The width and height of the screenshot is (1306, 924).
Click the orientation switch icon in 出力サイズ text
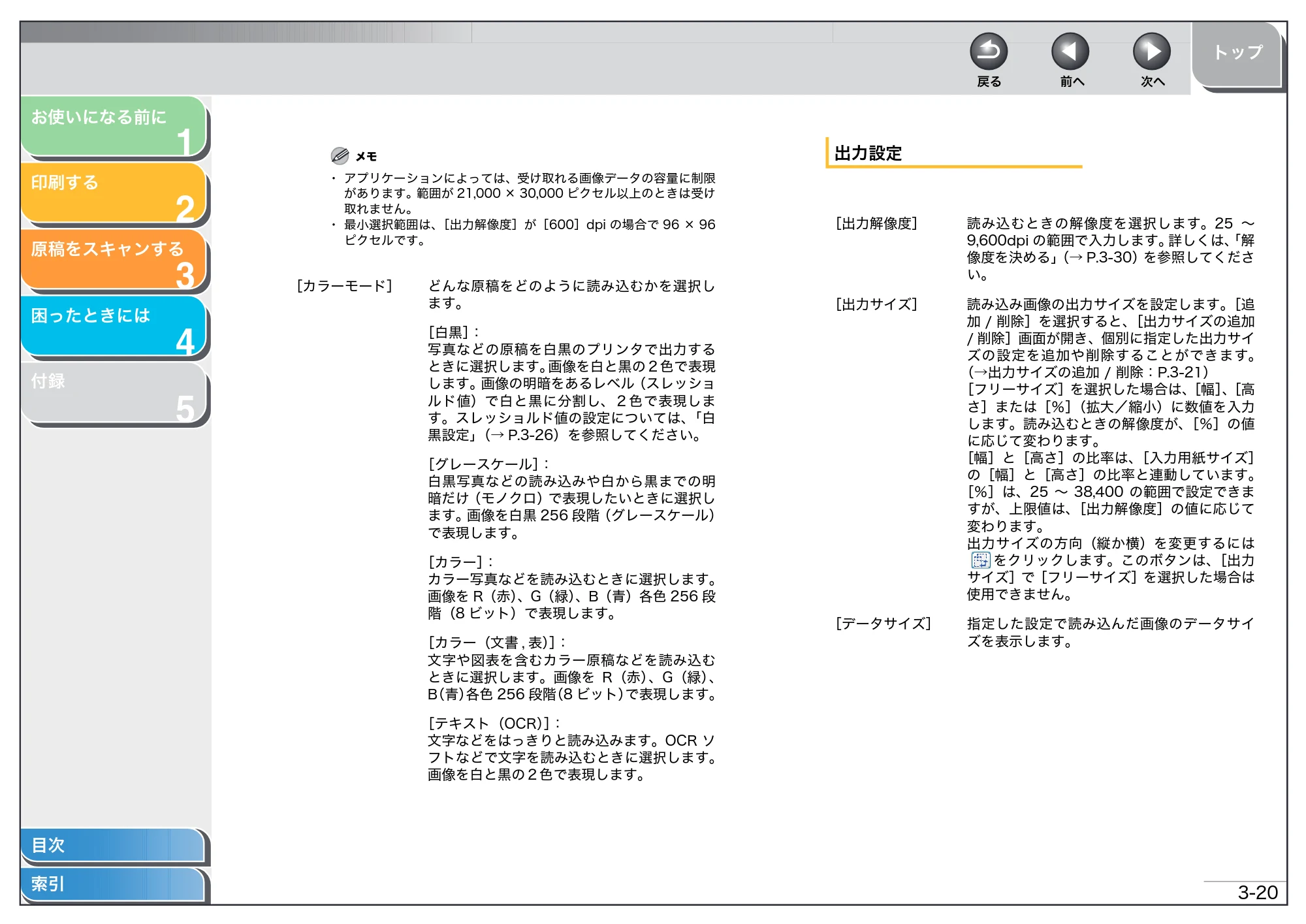point(980,560)
